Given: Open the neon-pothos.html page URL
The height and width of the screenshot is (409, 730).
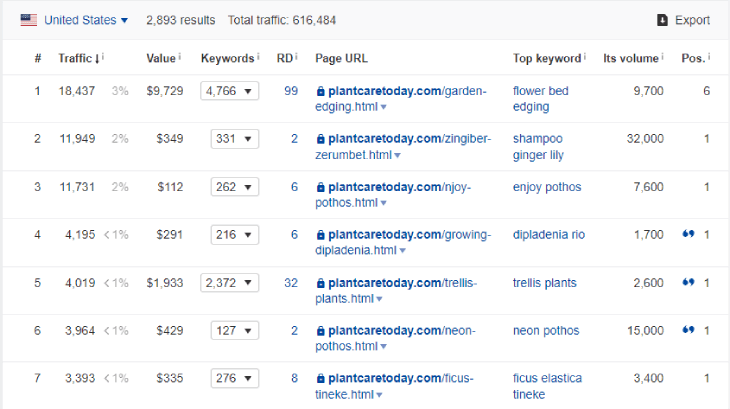Looking at the screenshot, I should click(x=395, y=338).
